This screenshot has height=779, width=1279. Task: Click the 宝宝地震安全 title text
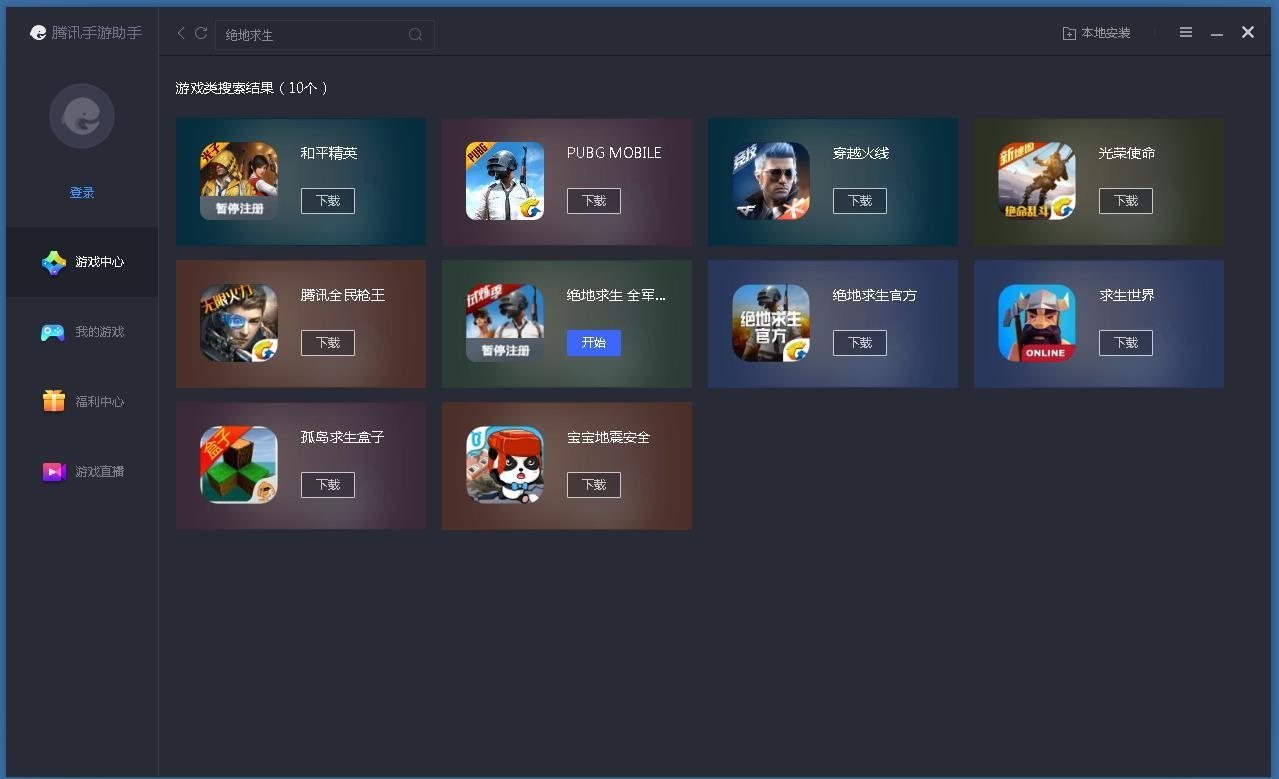pyautogui.click(x=609, y=437)
